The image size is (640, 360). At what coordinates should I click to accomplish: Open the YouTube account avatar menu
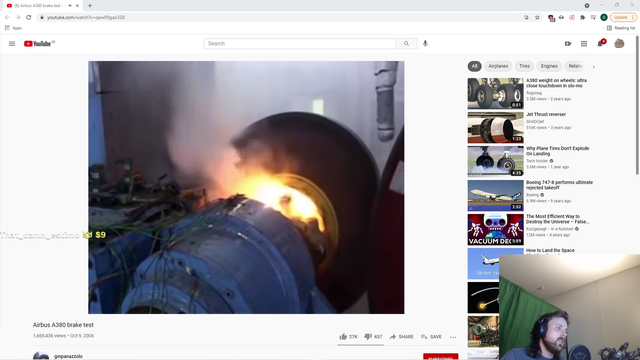point(619,43)
